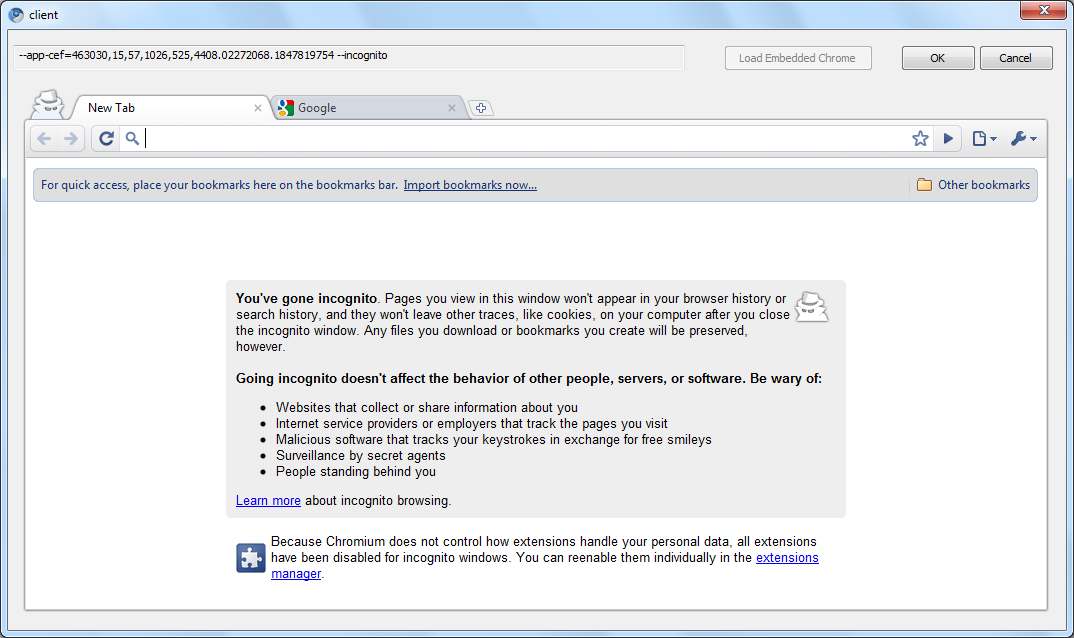Reload the current page
The width and height of the screenshot is (1074, 638).
click(106, 139)
